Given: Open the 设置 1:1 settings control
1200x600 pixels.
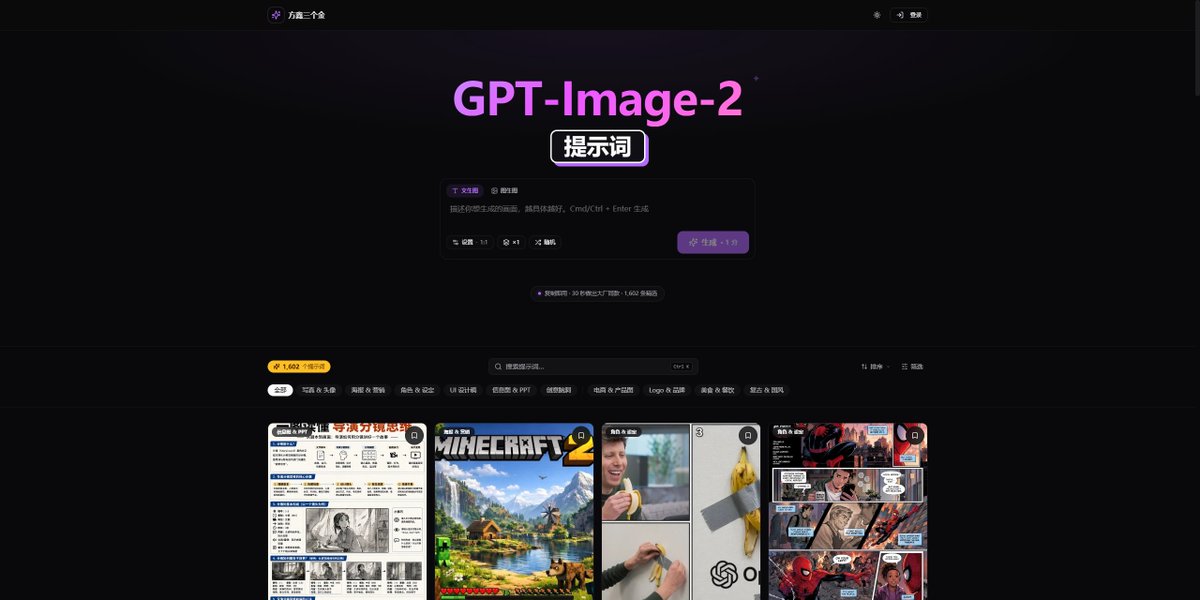Looking at the screenshot, I should tap(470, 242).
